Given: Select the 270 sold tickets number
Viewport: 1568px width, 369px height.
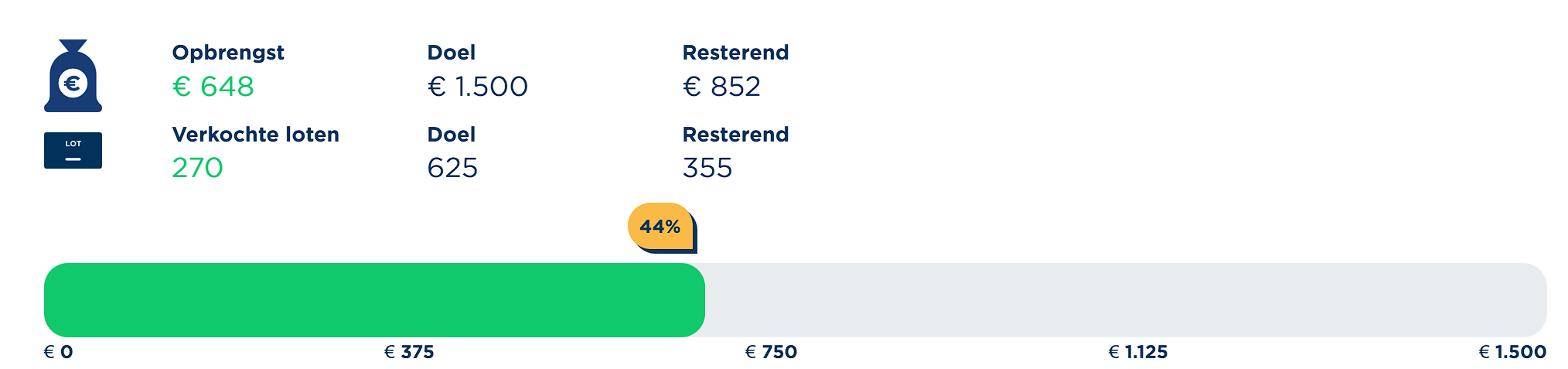Looking at the screenshot, I should click(197, 168).
